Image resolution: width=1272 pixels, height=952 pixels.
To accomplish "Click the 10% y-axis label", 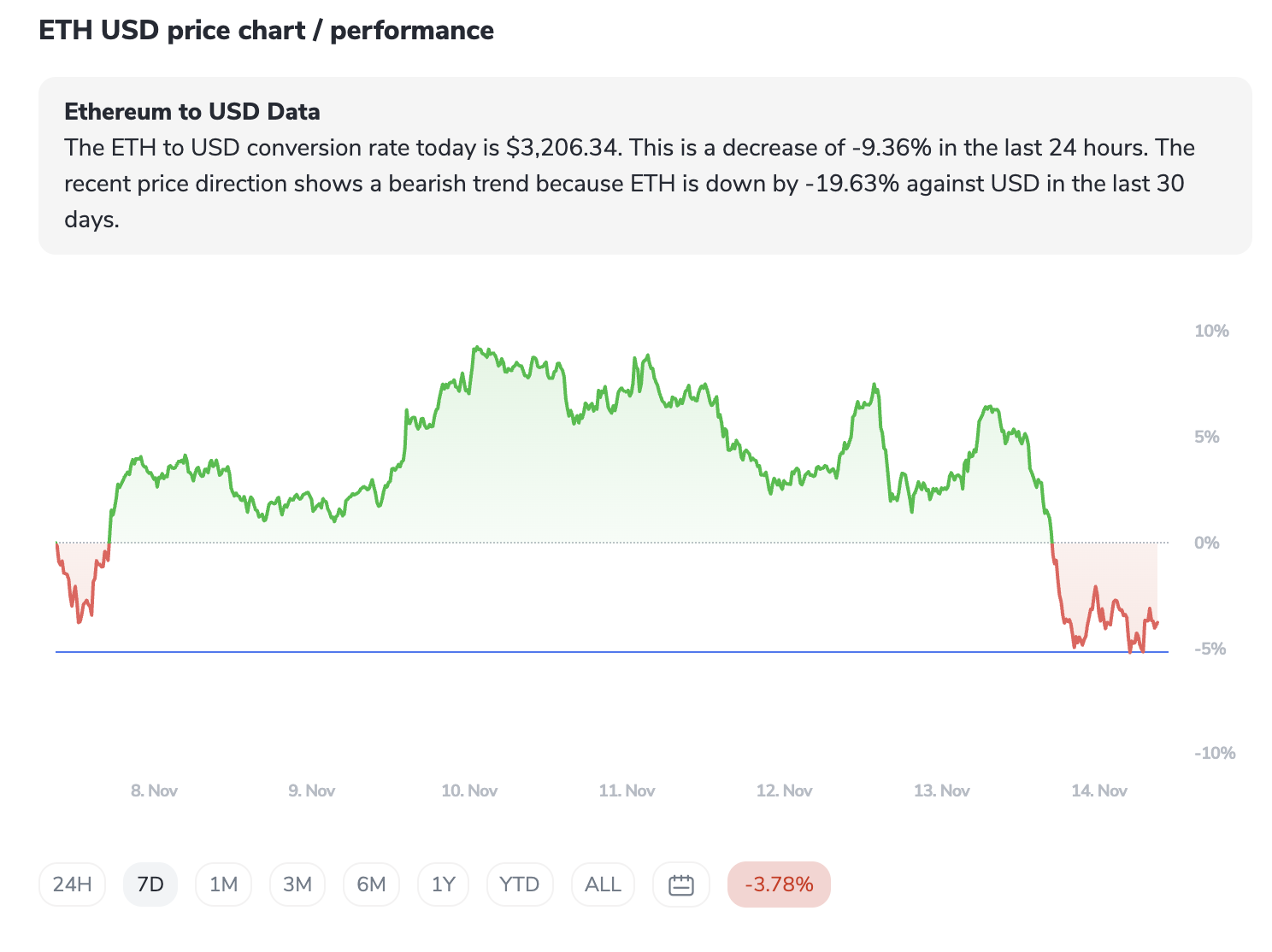I will click(1211, 332).
